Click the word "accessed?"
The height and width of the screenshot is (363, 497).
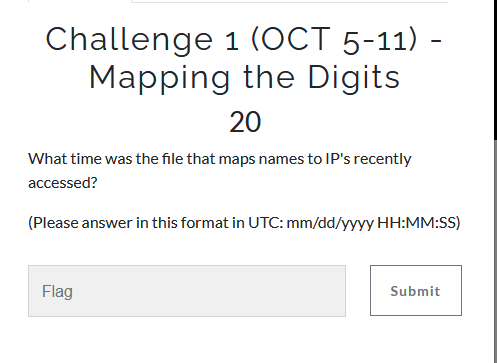tap(63, 183)
